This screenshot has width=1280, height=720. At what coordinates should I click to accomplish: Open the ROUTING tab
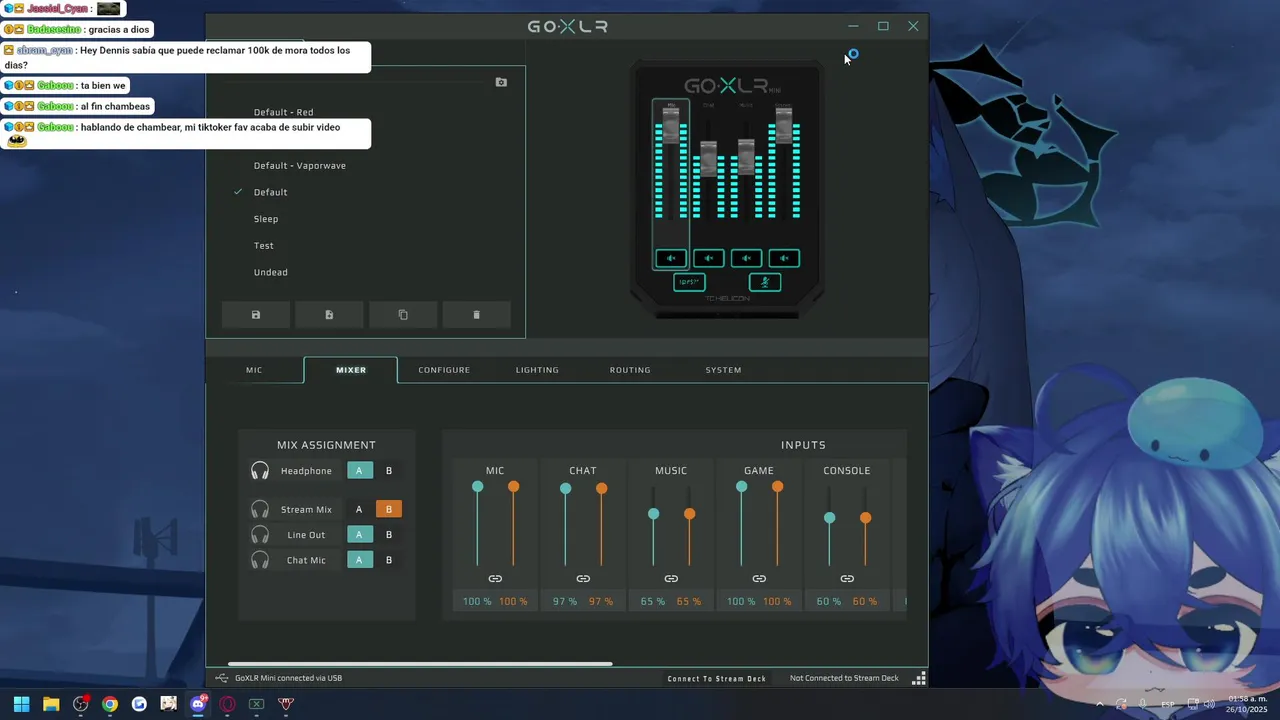coord(630,370)
